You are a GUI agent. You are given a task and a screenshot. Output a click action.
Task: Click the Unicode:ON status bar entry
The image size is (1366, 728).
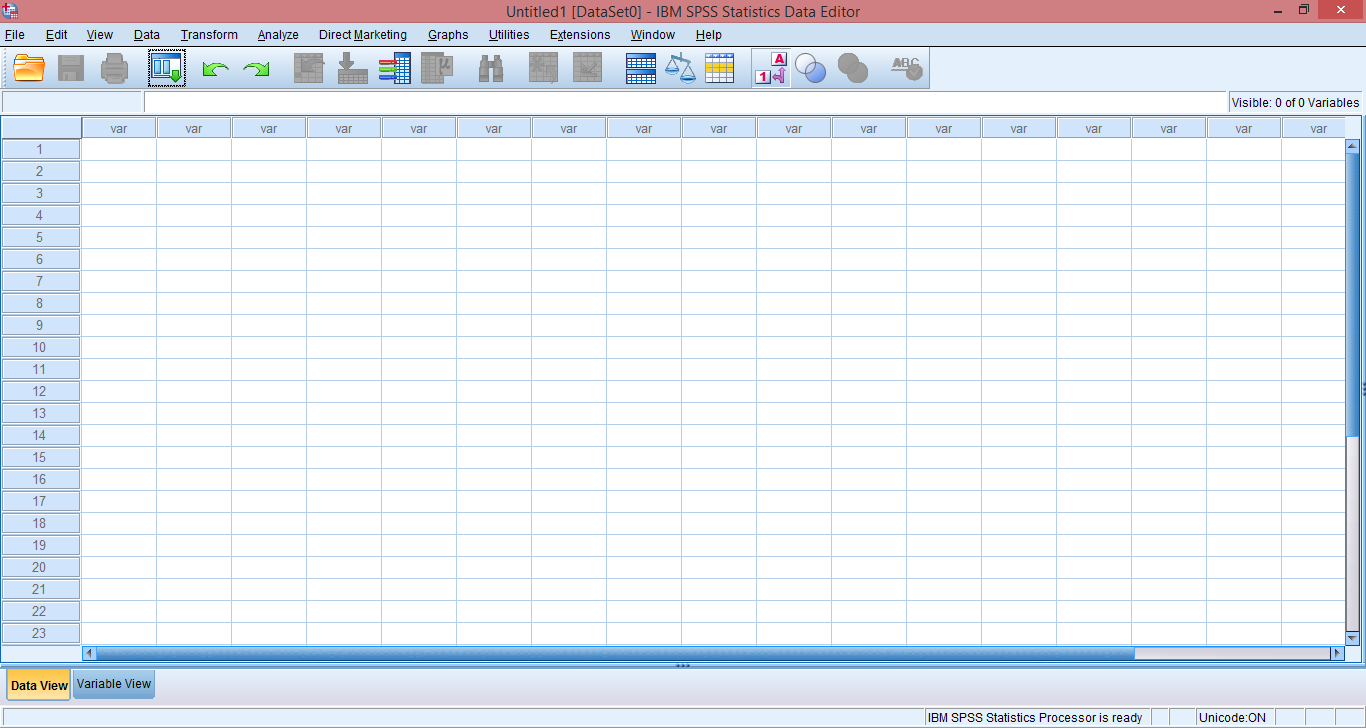tap(1233, 718)
